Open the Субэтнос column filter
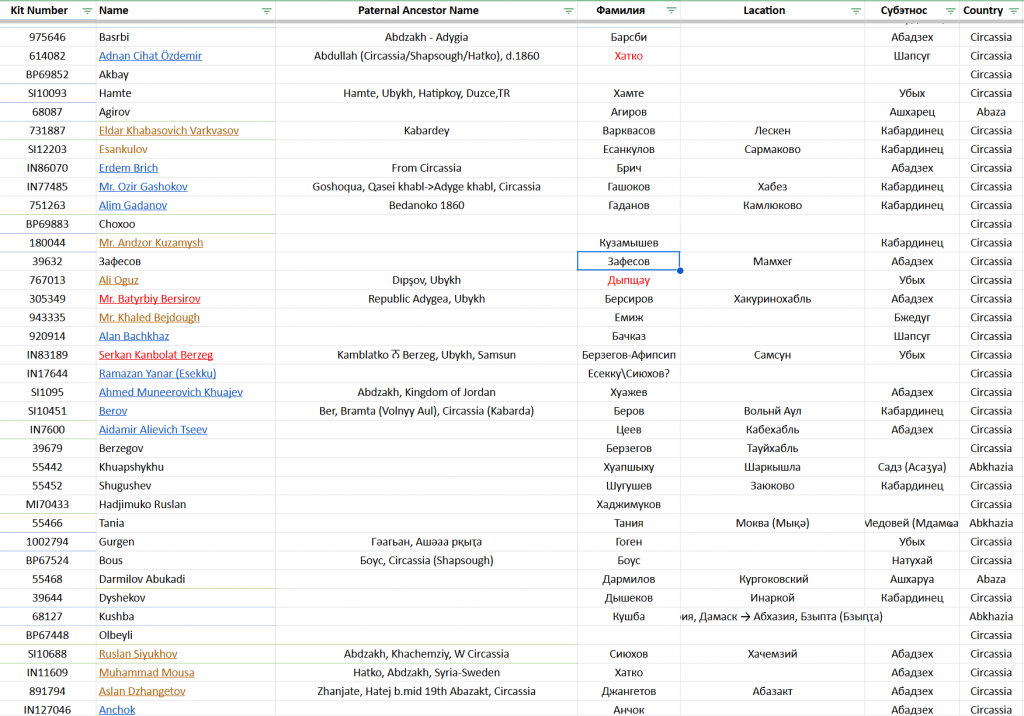 pos(948,11)
